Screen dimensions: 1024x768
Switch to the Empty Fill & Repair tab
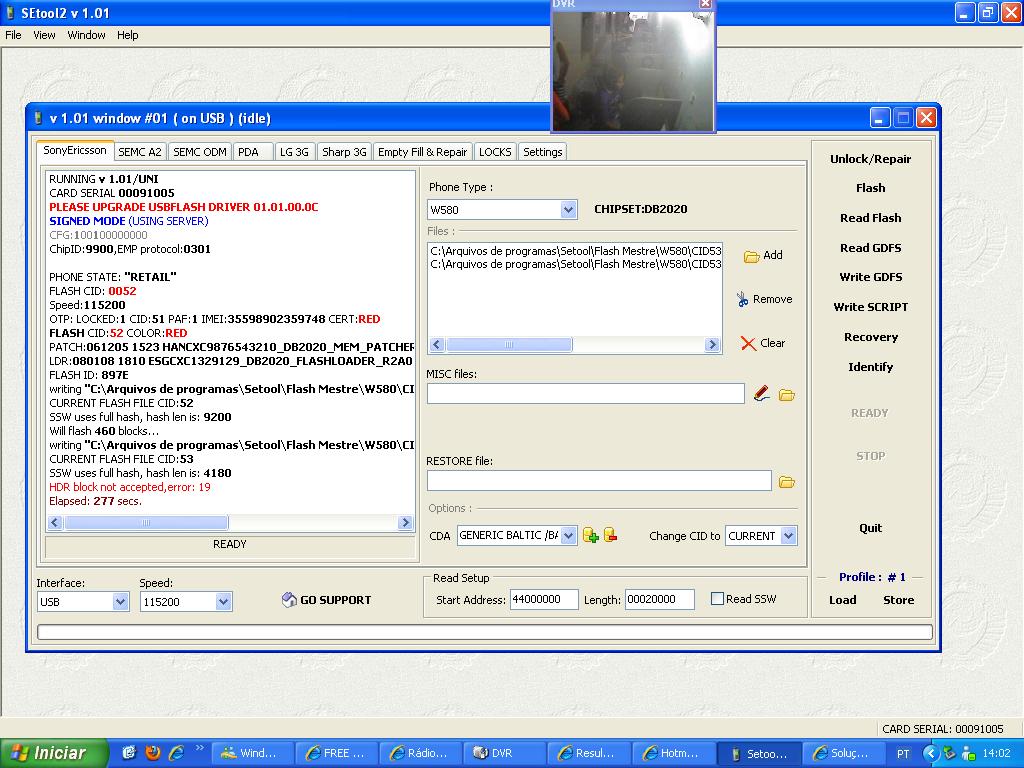[423, 152]
